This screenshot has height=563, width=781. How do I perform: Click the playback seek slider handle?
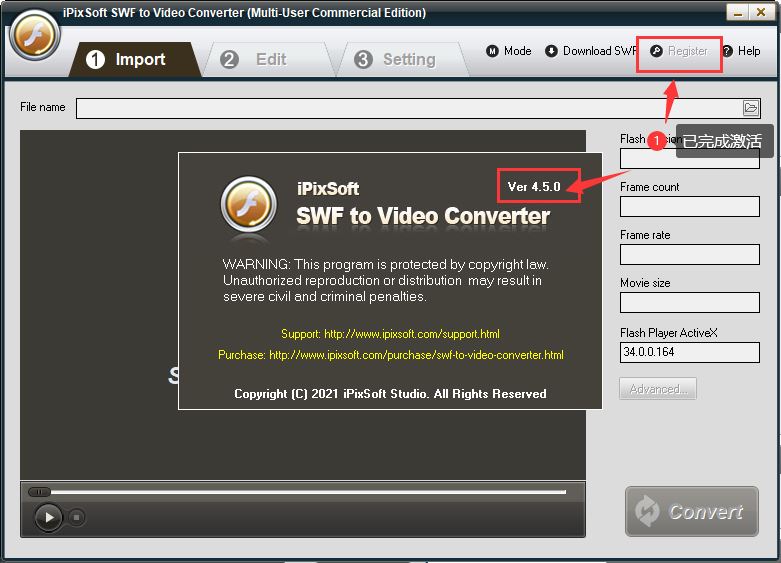click(39, 492)
